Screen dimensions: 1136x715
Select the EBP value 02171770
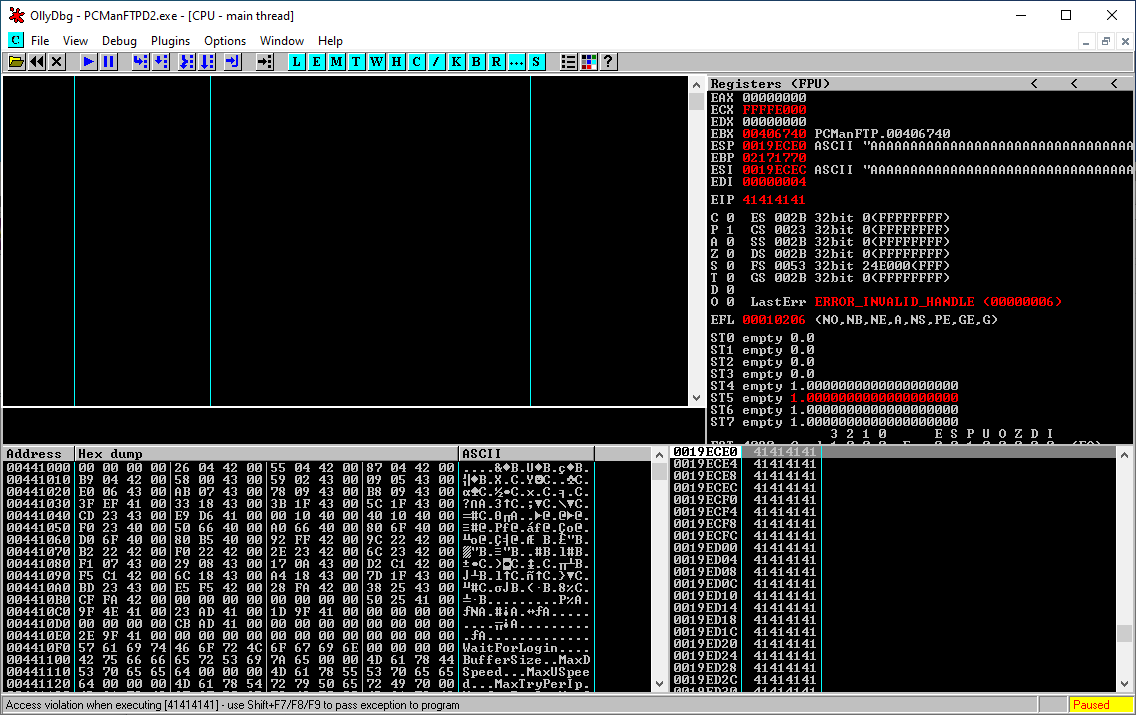(774, 158)
